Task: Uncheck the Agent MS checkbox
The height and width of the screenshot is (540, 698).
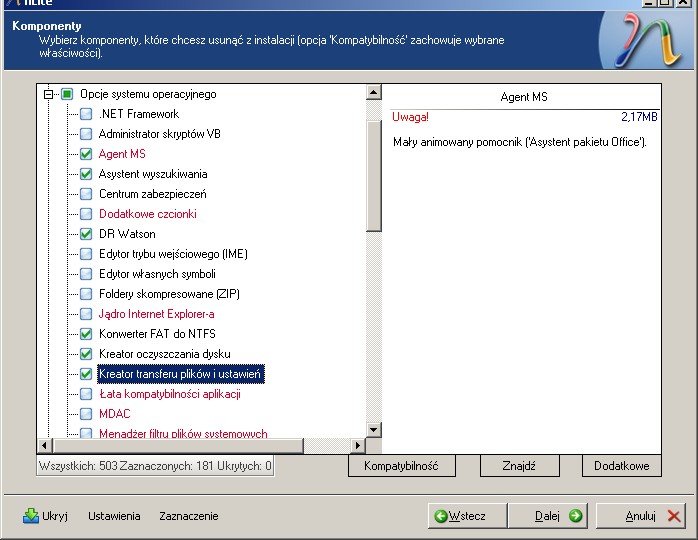Action: (86, 154)
